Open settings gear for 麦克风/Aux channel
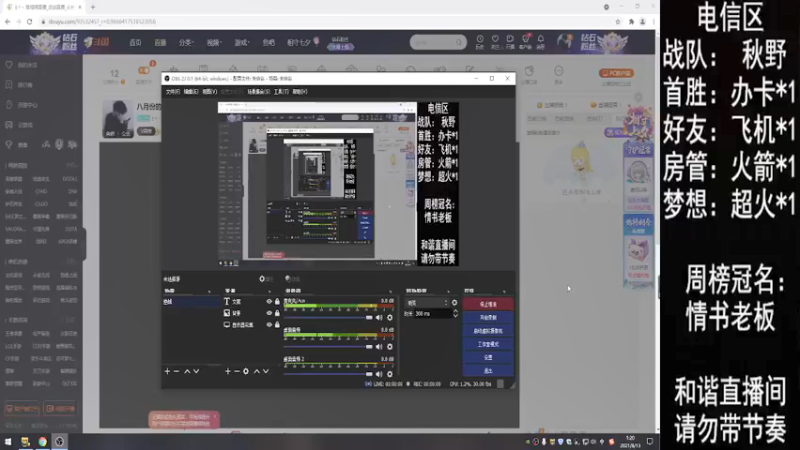 (390, 317)
